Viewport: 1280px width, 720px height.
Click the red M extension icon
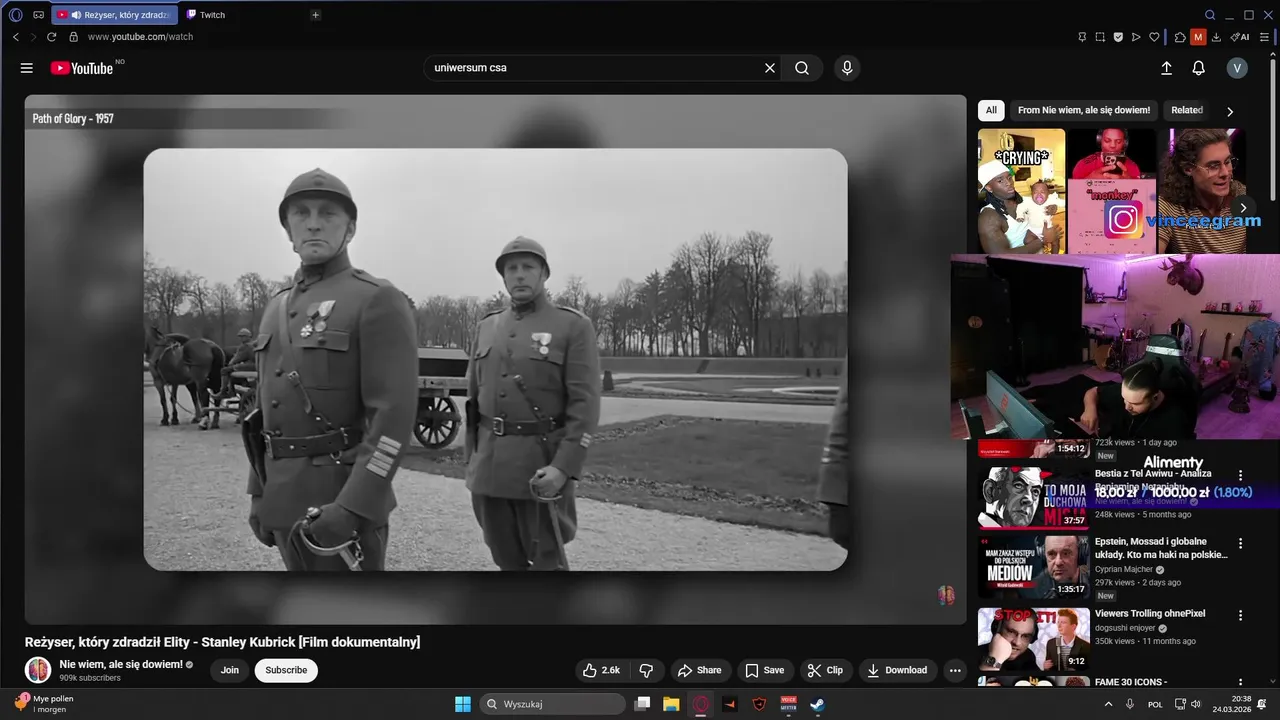pos(1198,37)
